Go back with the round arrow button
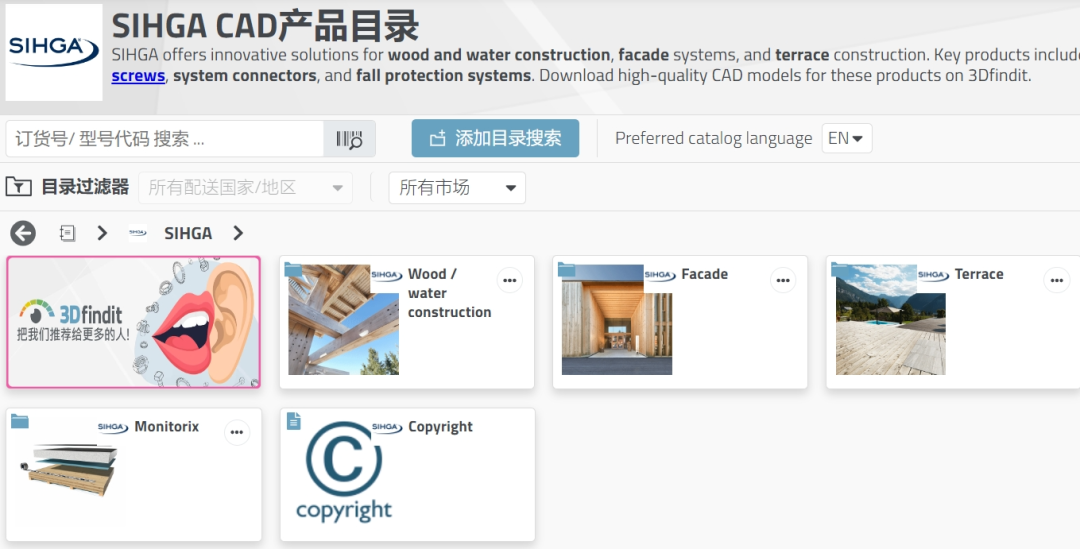This screenshot has height=549, width=1080. pyautogui.click(x=23, y=233)
